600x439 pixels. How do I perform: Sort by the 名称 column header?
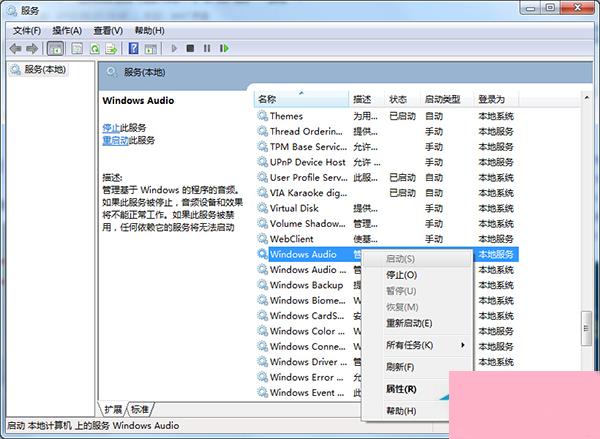pos(301,99)
